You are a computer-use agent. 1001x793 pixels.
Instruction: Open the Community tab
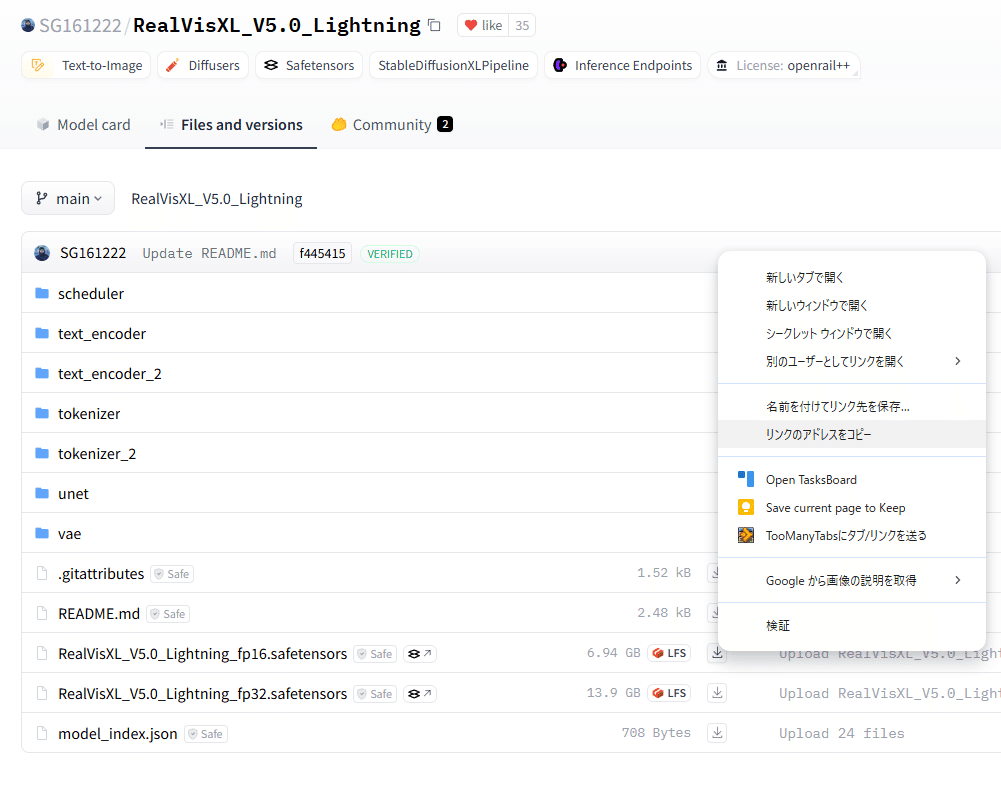point(392,125)
